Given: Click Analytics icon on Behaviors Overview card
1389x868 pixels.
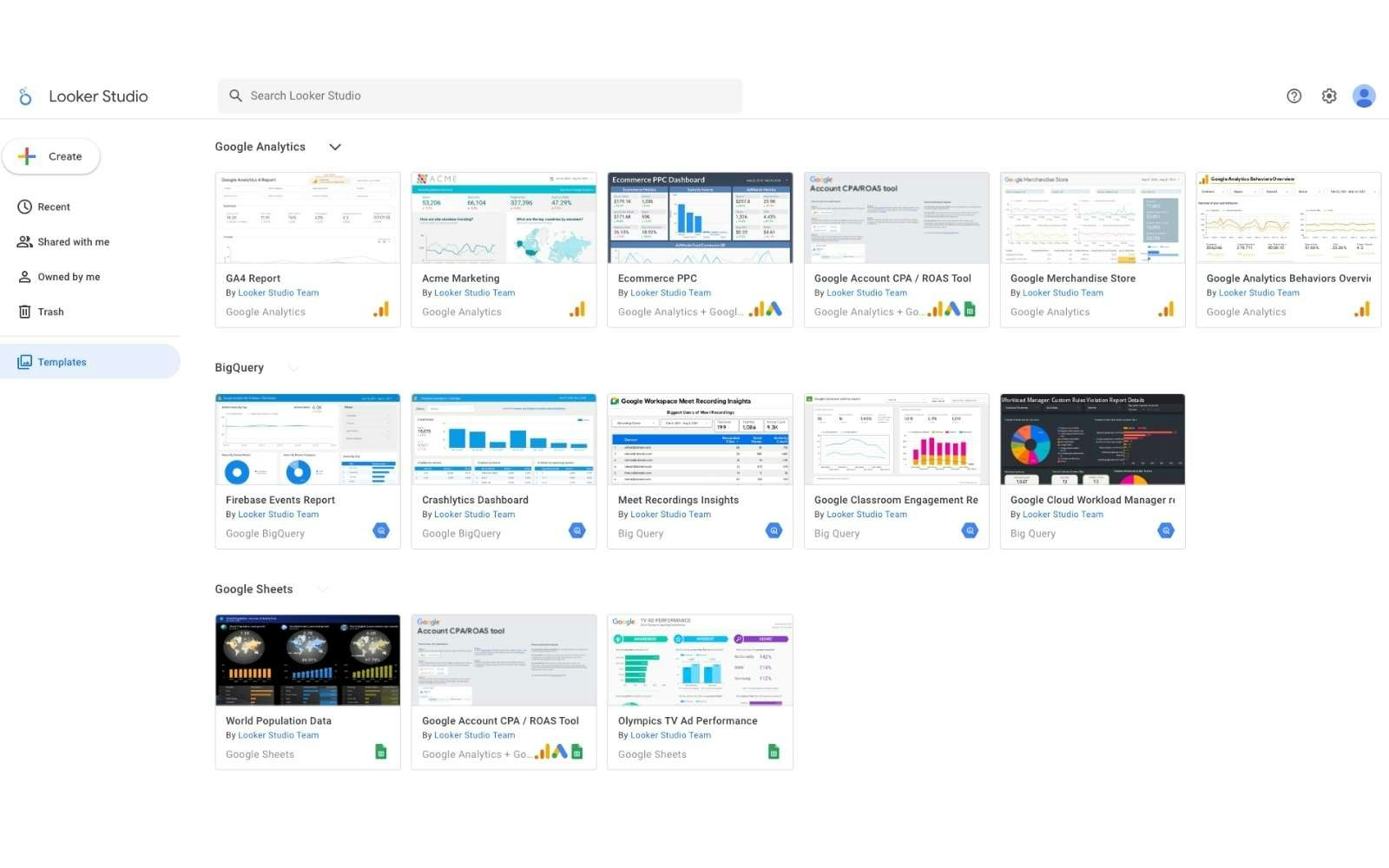Looking at the screenshot, I should coord(1362,310).
